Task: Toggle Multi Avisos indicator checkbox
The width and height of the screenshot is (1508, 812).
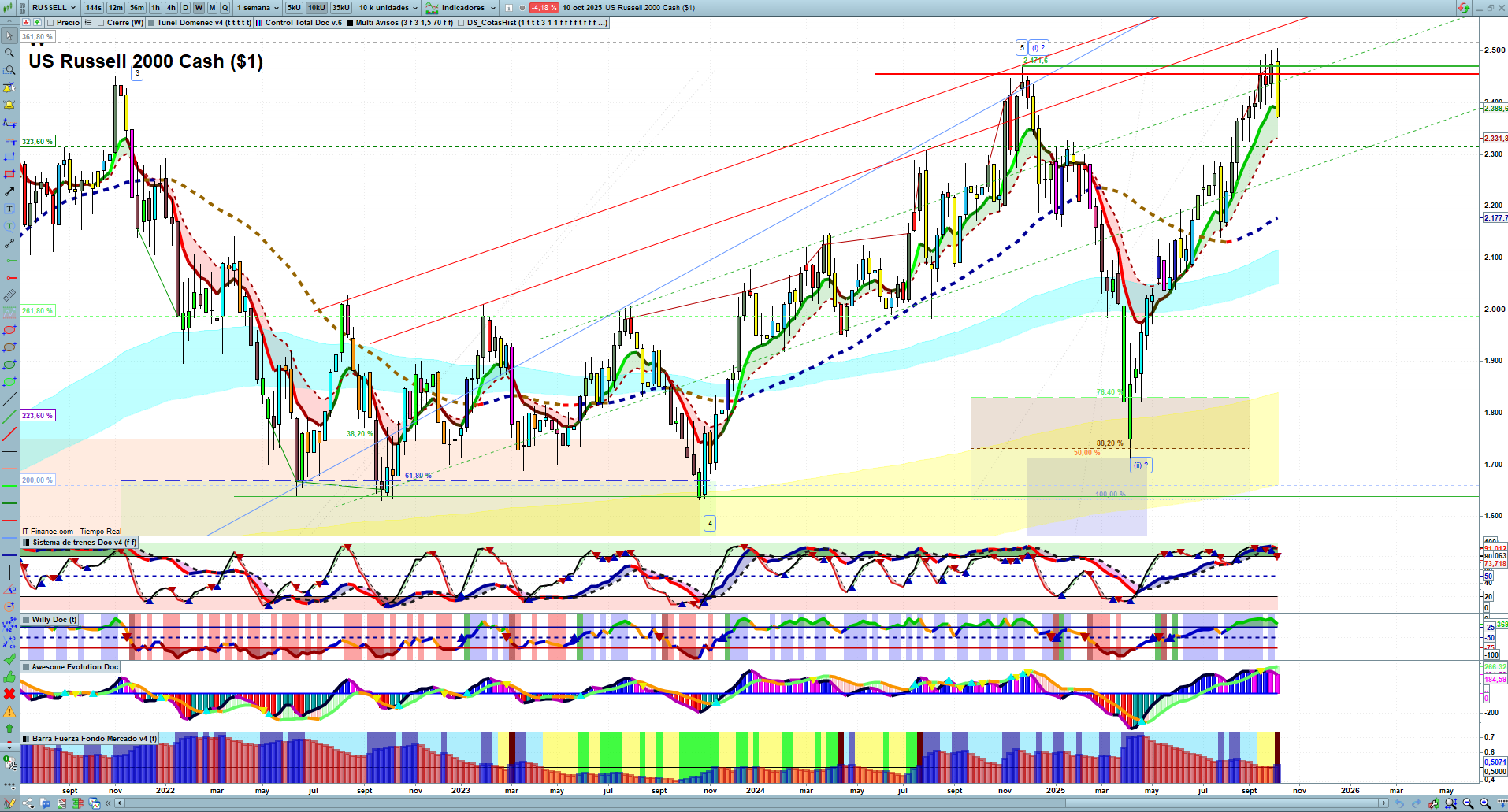Action: [x=350, y=23]
